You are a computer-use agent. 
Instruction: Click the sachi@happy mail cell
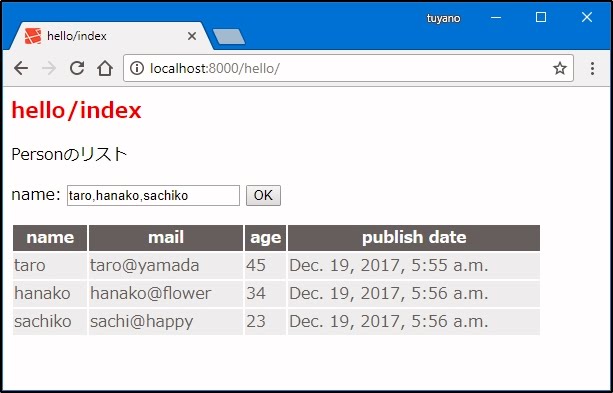pos(166,322)
